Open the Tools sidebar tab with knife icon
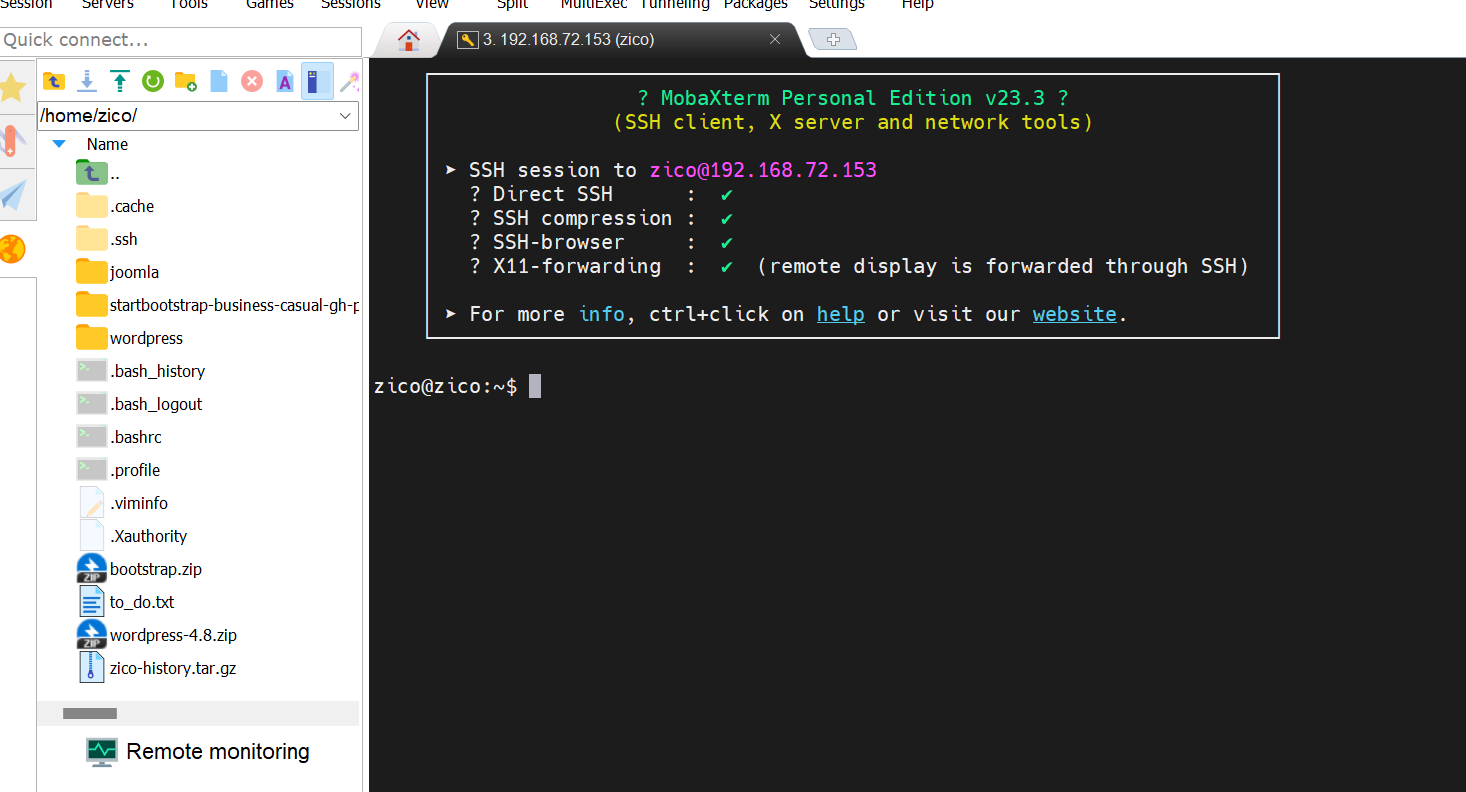The width and height of the screenshot is (1466, 792). pyautogui.click(x=12, y=141)
